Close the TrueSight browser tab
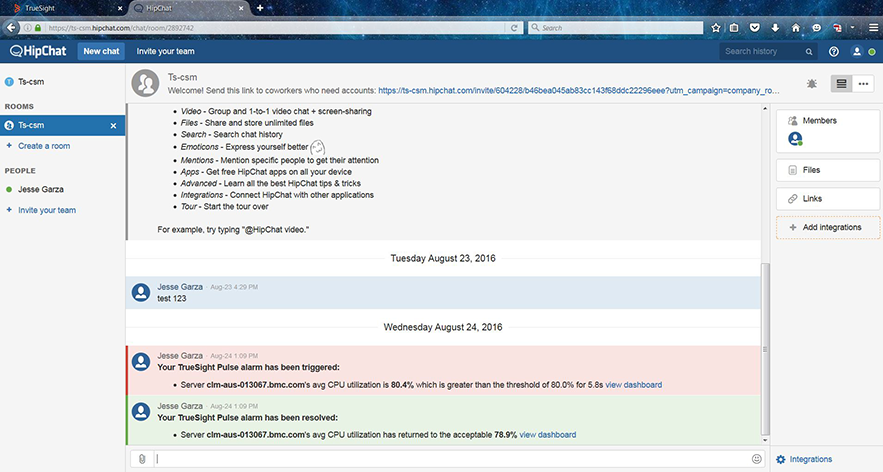 click(119, 8)
